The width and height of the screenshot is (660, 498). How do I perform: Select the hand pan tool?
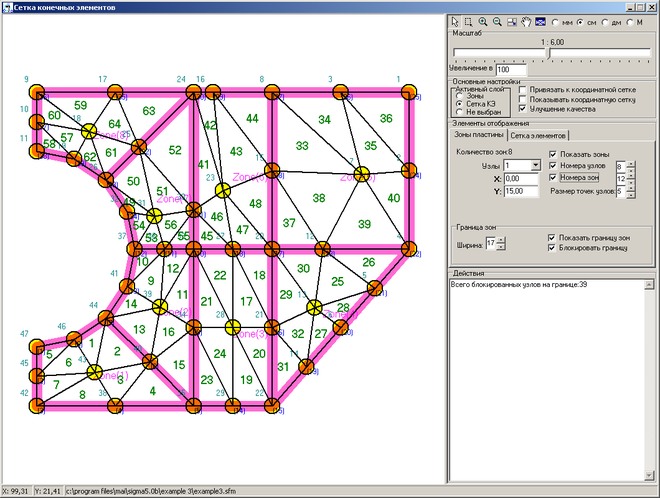point(525,21)
